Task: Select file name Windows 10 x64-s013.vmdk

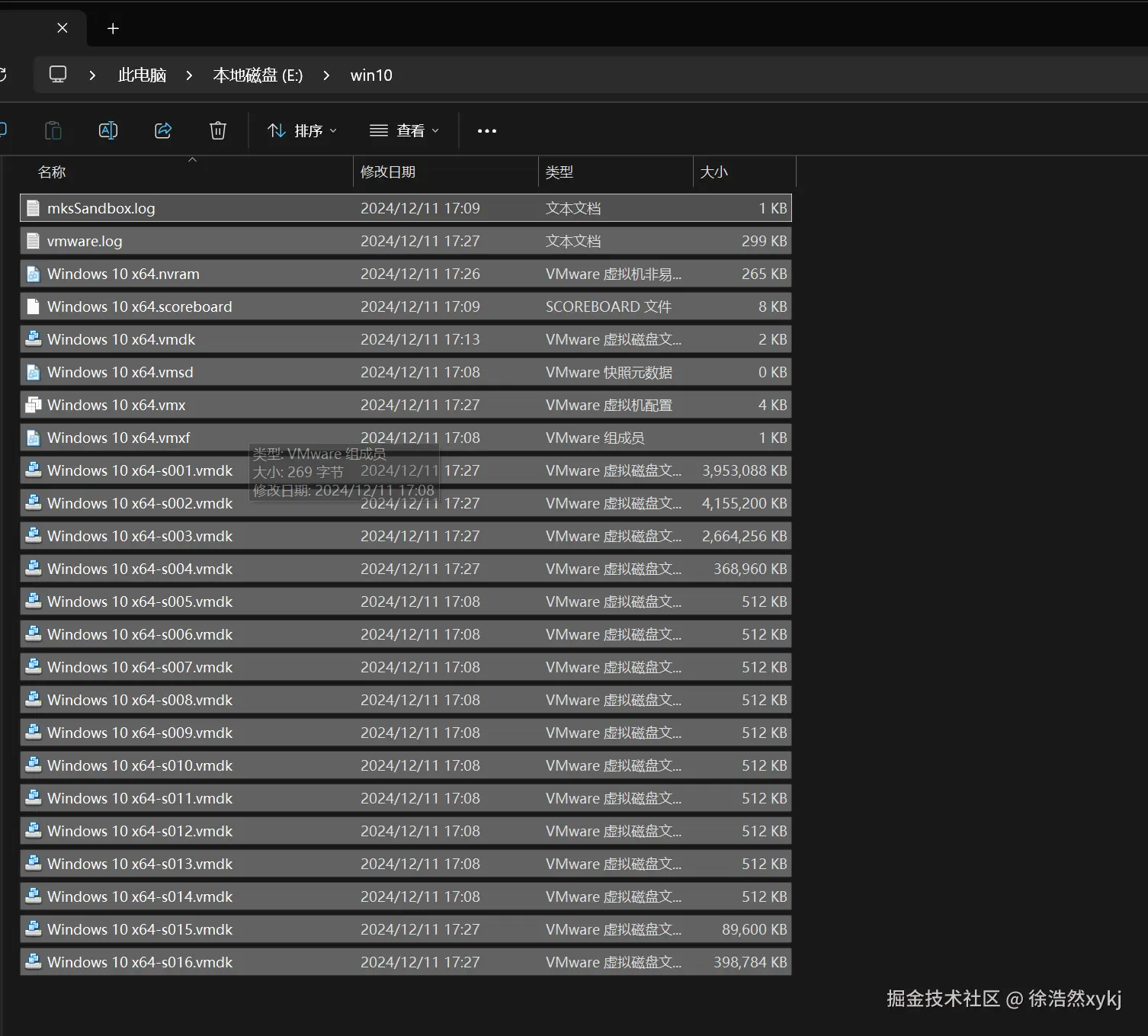Action: click(139, 864)
